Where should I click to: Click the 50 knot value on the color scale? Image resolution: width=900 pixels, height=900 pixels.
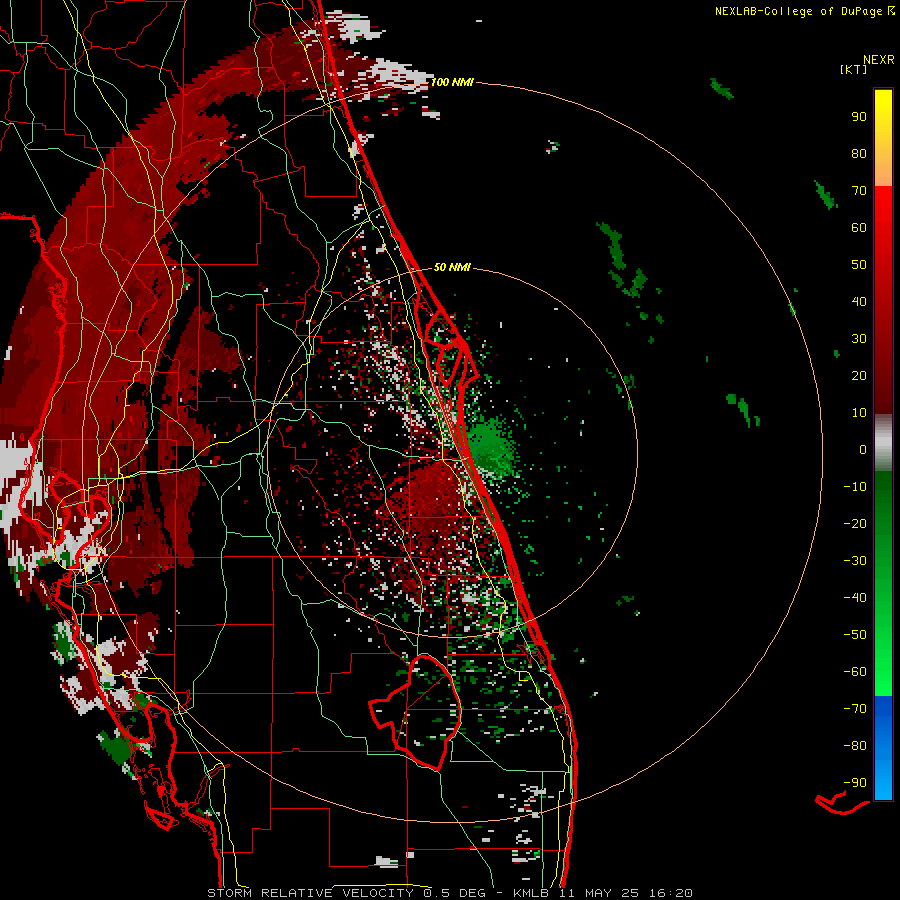[859, 265]
